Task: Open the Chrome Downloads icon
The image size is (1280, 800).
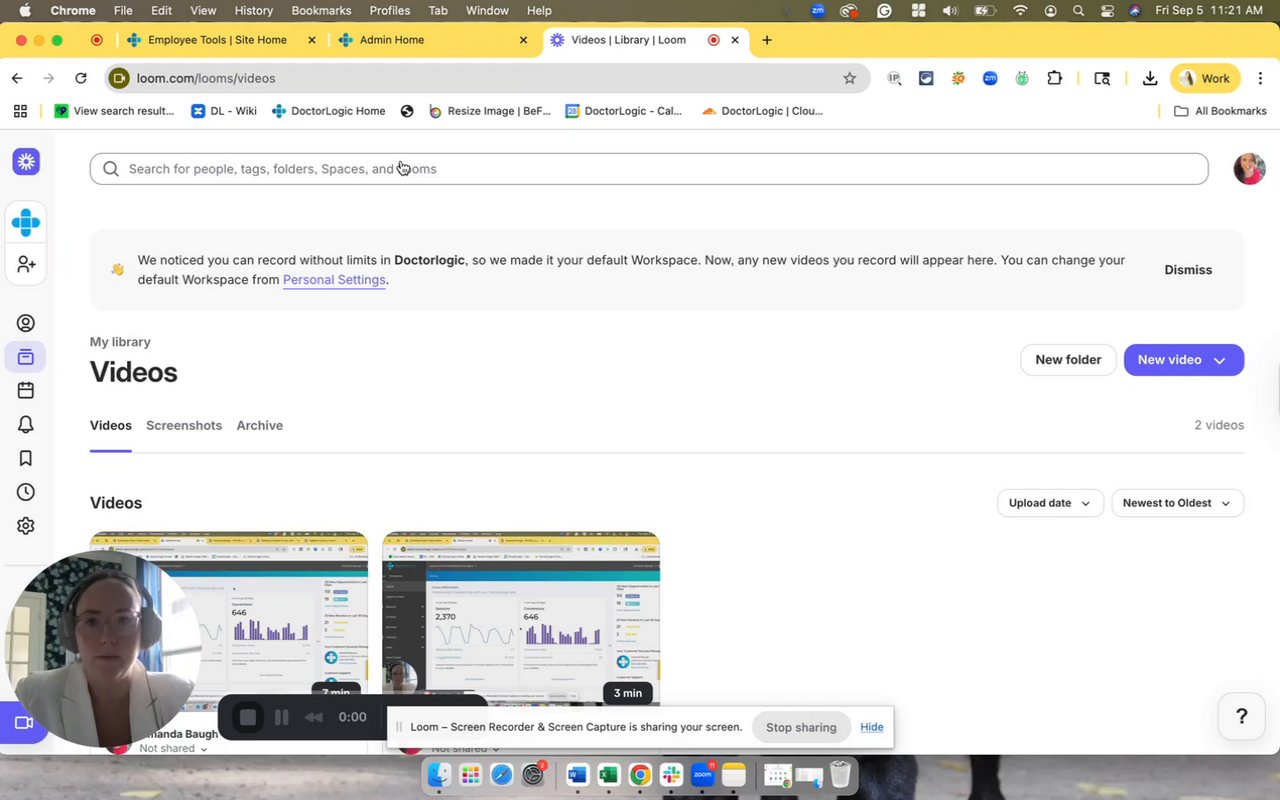Action: pyautogui.click(x=1150, y=78)
